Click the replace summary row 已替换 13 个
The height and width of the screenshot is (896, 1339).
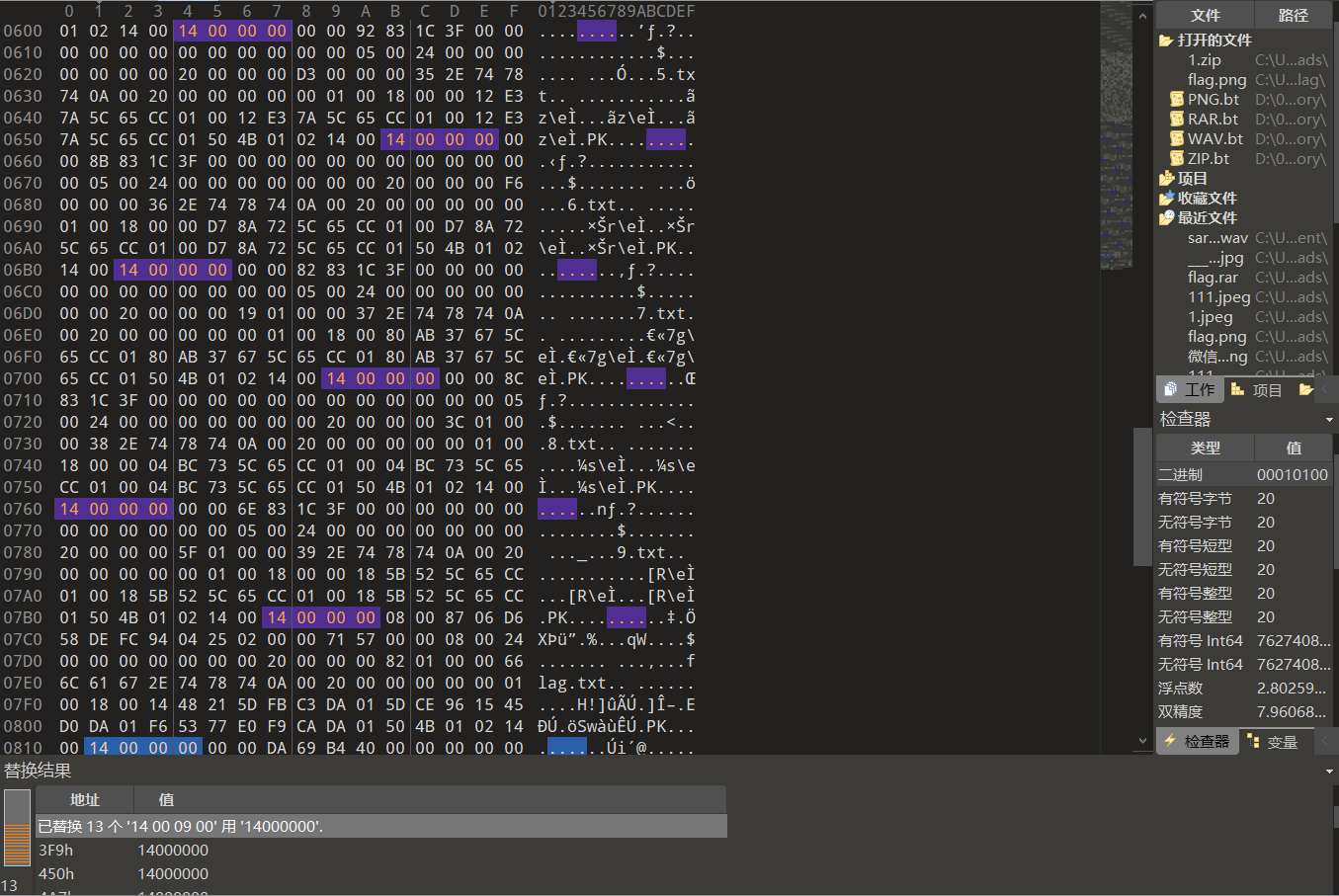tap(381, 826)
